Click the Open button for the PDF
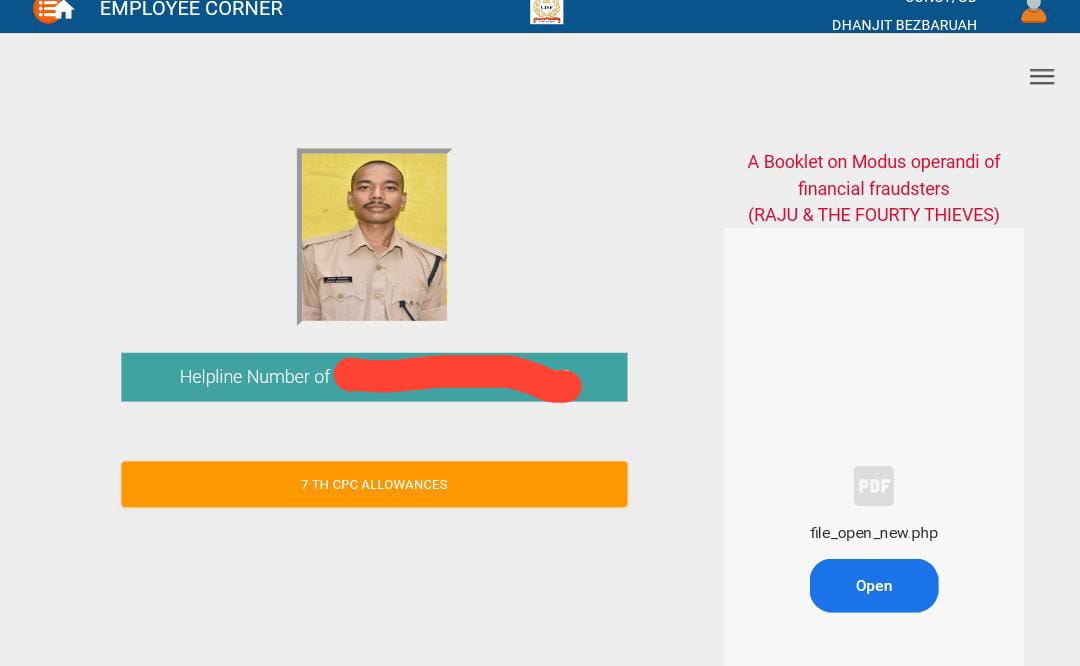 coord(873,586)
